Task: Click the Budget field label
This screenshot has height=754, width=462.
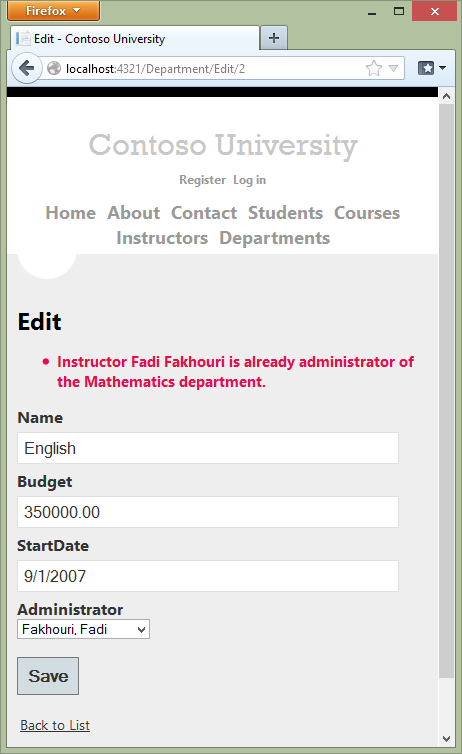Action: [x=45, y=482]
